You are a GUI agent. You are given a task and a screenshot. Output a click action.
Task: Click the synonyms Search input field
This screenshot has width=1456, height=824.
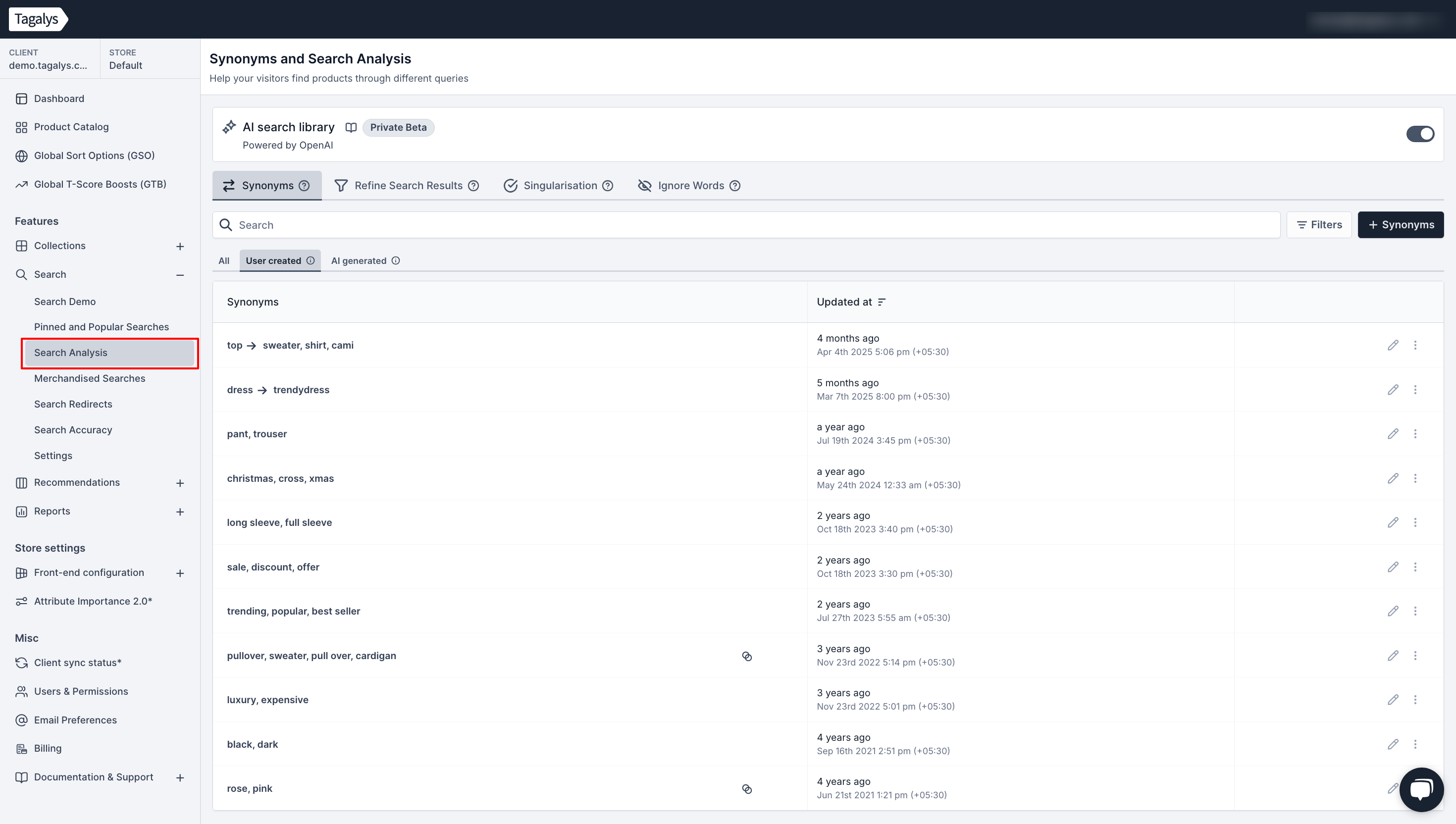click(746, 225)
